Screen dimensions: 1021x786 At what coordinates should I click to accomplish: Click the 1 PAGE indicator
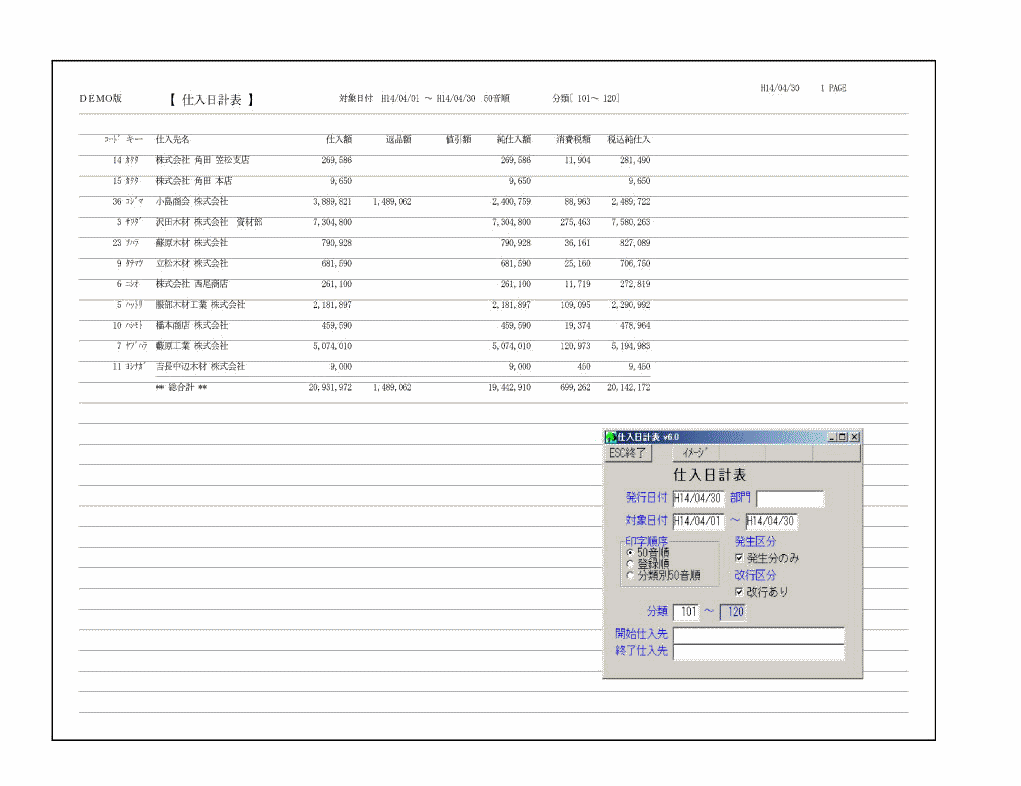[833, 88]
